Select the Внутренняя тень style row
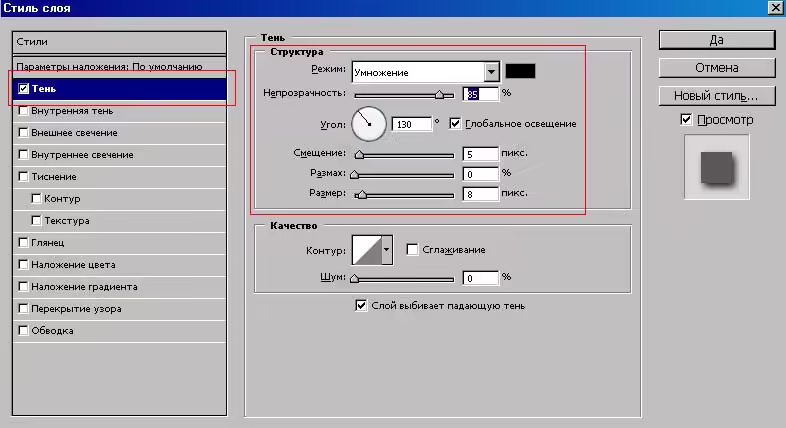The image size is (786, 428). [119, 111]
